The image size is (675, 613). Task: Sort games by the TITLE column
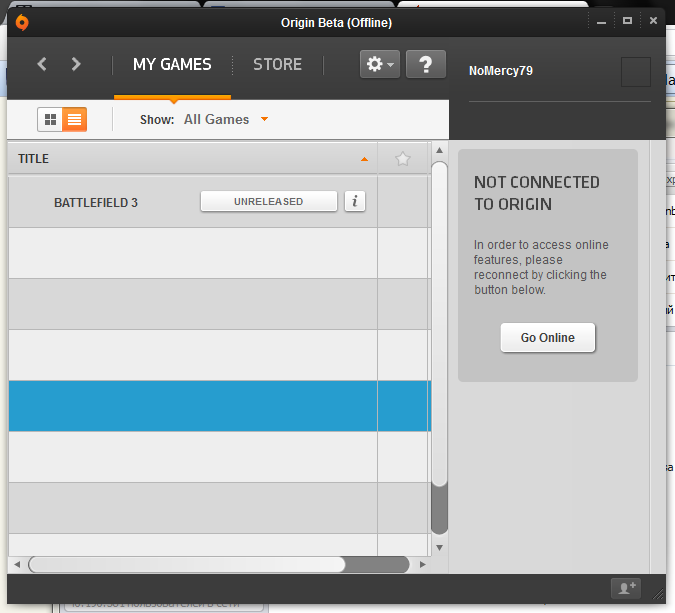point(193,159)
